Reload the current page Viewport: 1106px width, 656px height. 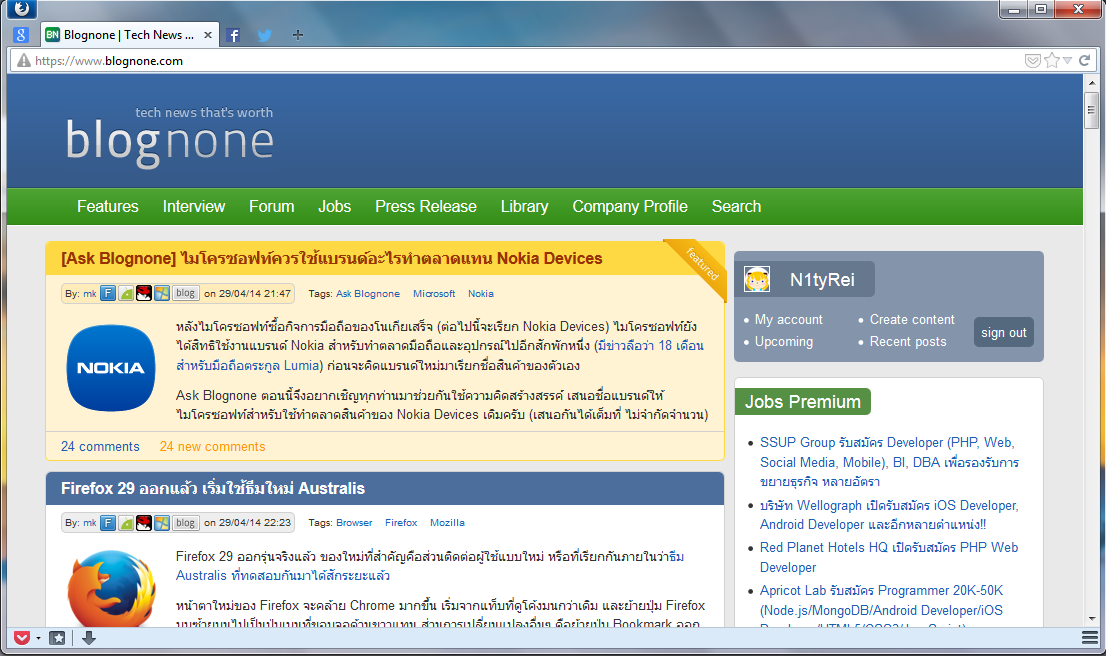tap(1084, 61)
